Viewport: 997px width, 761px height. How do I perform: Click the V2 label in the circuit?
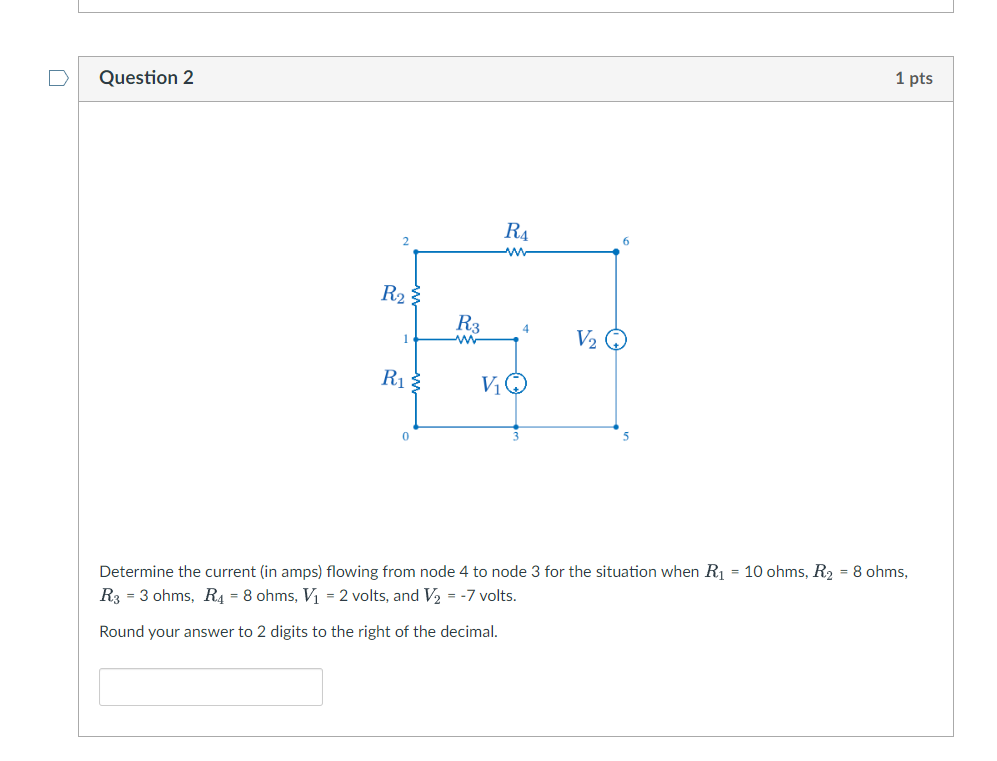tap(588, 338)
